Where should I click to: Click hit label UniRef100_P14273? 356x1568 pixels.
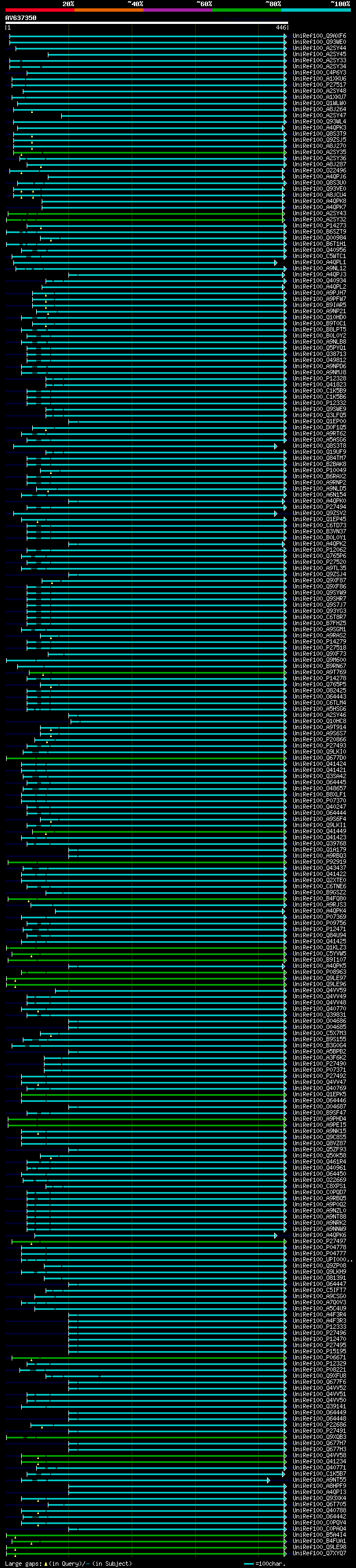pyautogui.click(x=319, y=226)
